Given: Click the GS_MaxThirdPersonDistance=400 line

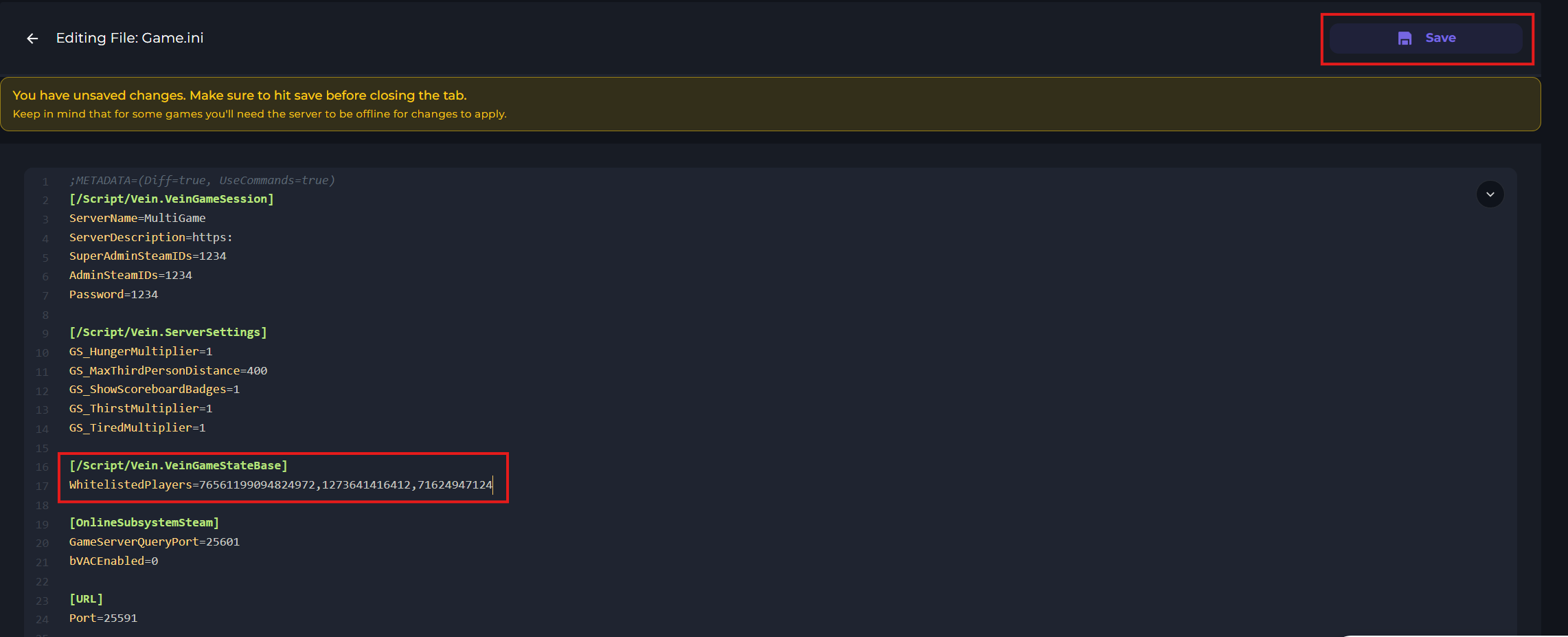Looking at the screenshot, I should [x=168, y=371].
